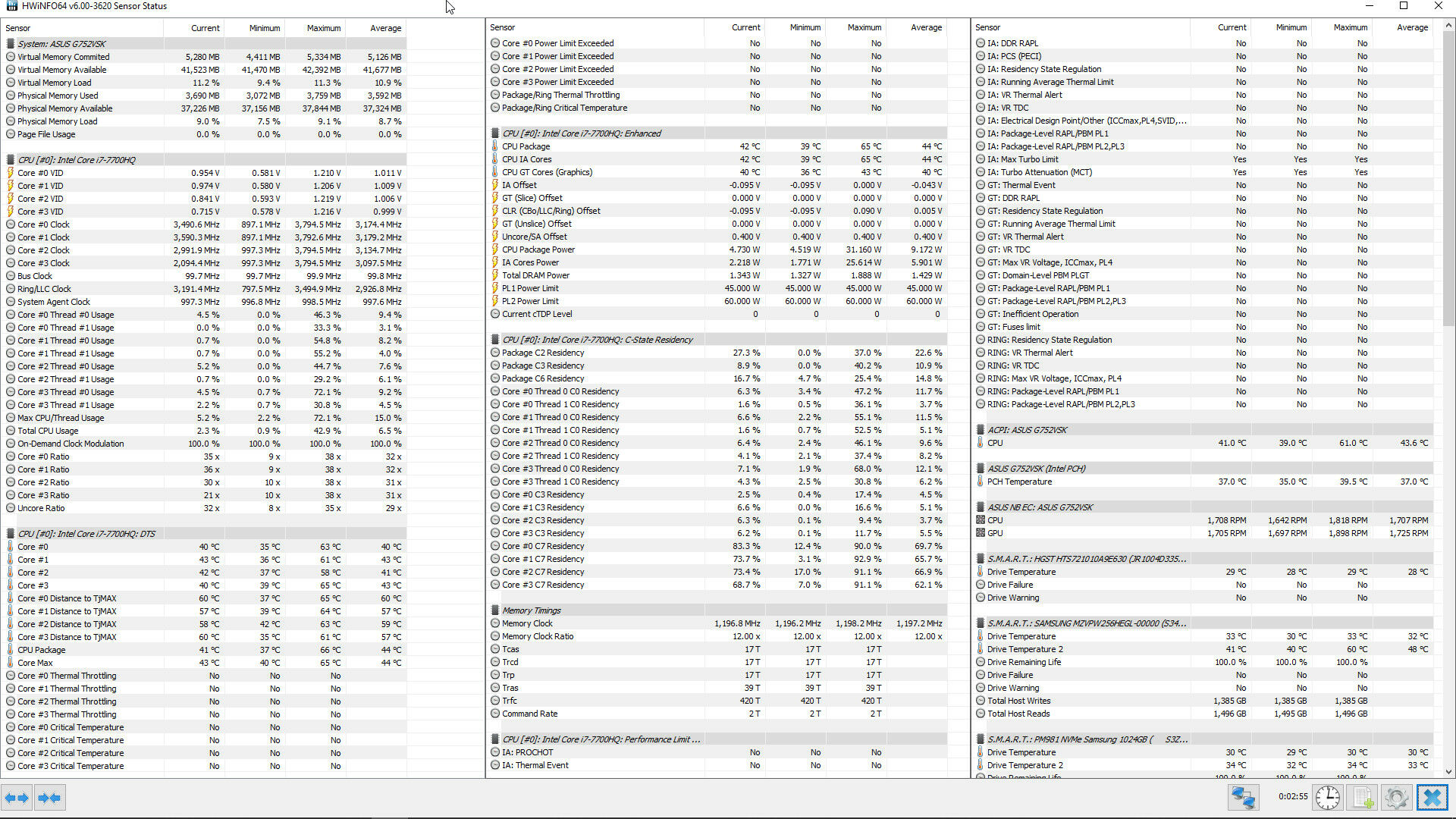This screenshot has width=1456, height=819.
Task: Maximize the HWiNFO64 Sensor Status window
Action: pyautogui.click(x=1404, y=6)
